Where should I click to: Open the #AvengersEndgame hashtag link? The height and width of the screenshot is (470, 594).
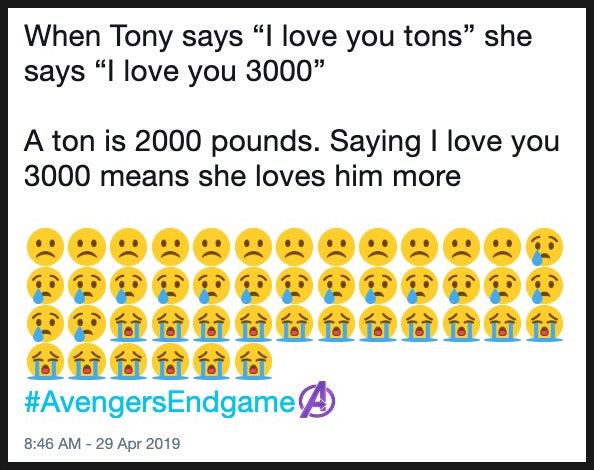[x=159, y=403]
